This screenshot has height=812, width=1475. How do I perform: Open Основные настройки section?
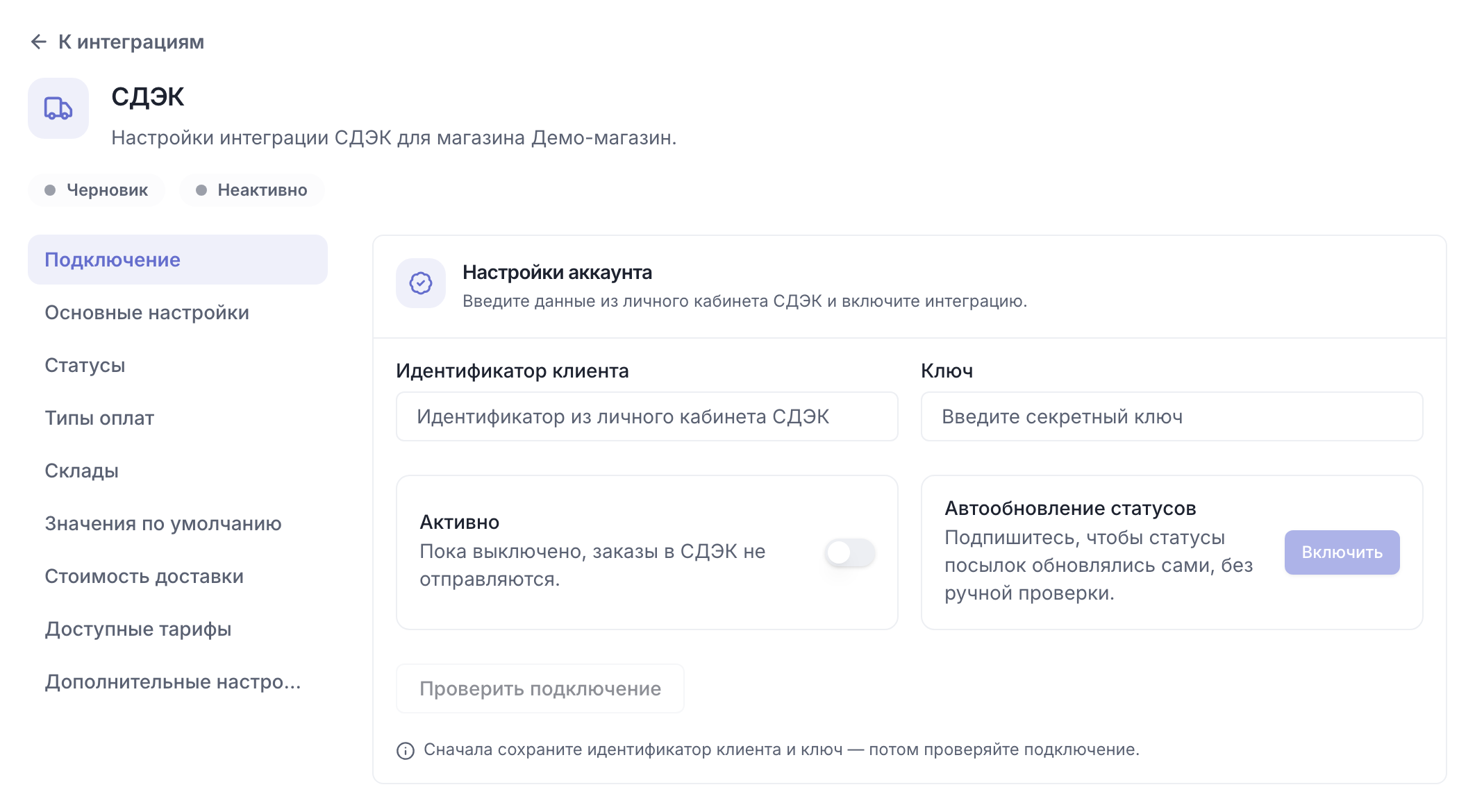pos(178,312)
